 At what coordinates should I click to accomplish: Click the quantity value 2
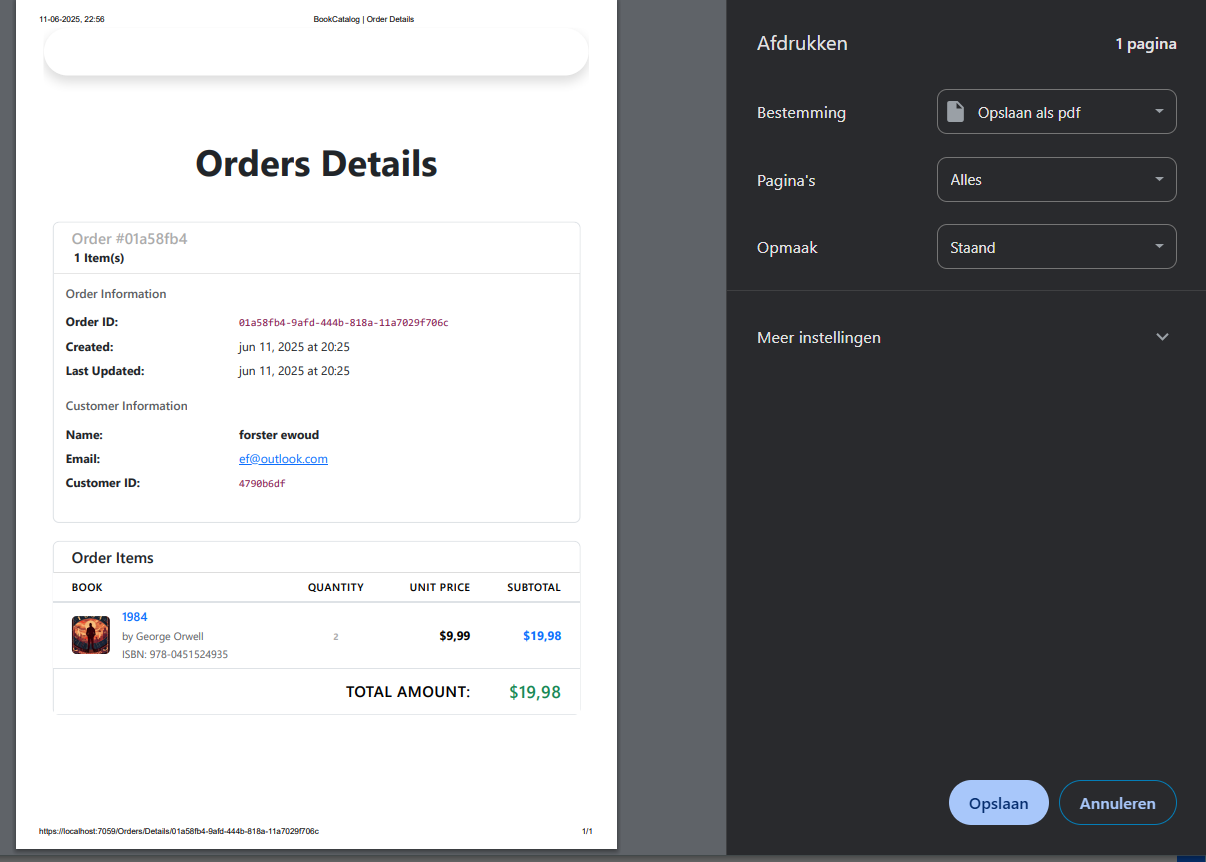336,637
